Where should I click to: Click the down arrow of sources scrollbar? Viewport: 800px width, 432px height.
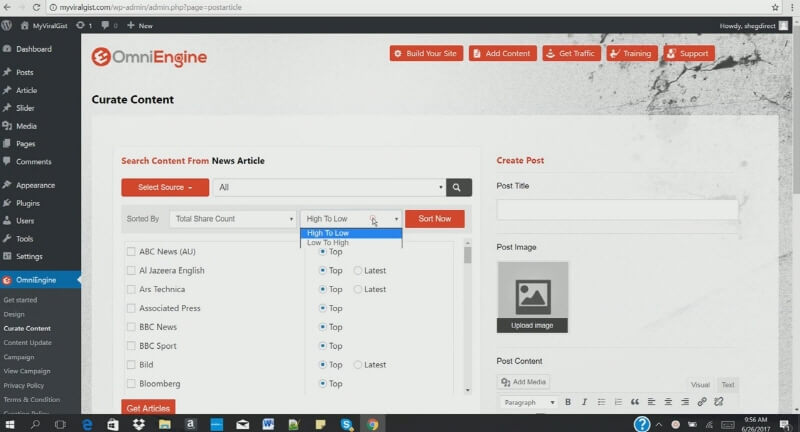(468, 390)
